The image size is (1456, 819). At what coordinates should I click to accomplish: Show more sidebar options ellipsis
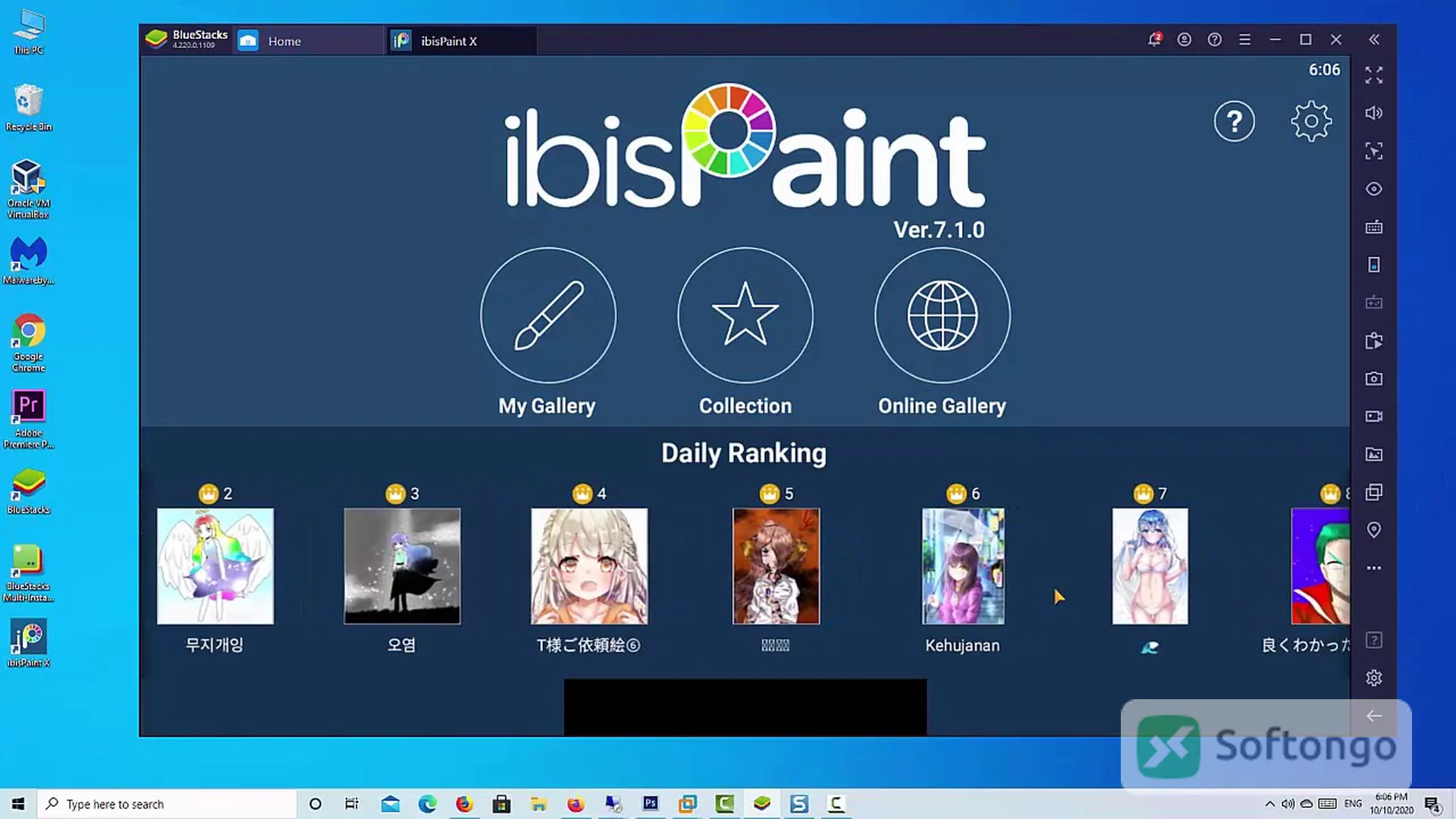click(1374, 568)
